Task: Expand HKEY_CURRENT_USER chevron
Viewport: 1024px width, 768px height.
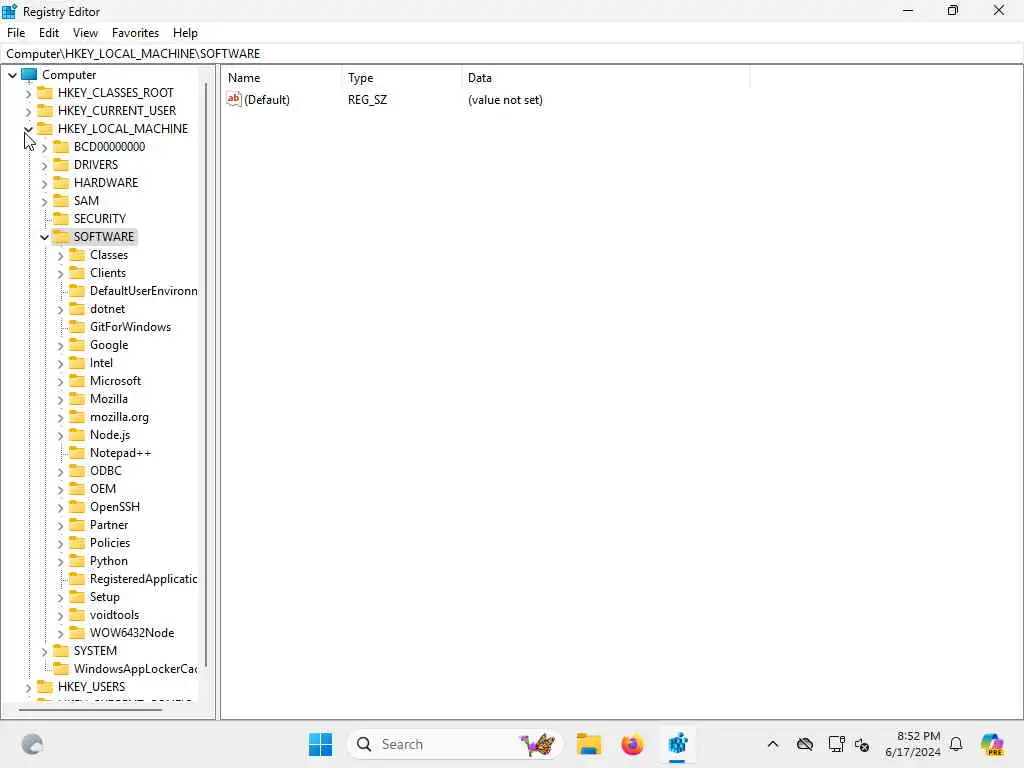Action: [x=28, y=112]
